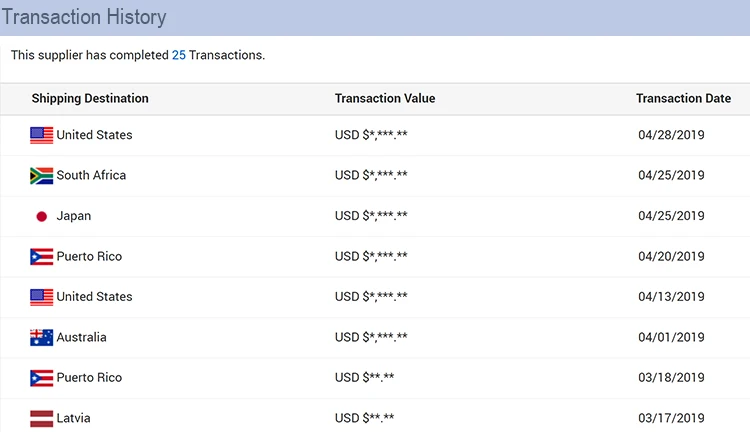
Task: Click the Australia flag icon
Action: pos(41,338)
